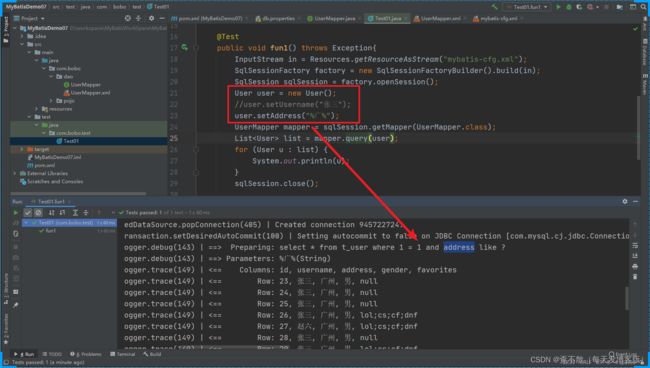Toggle Show Passed tests checkmark button
Viewport: 650px width, 368px height.
pos(28,213)
